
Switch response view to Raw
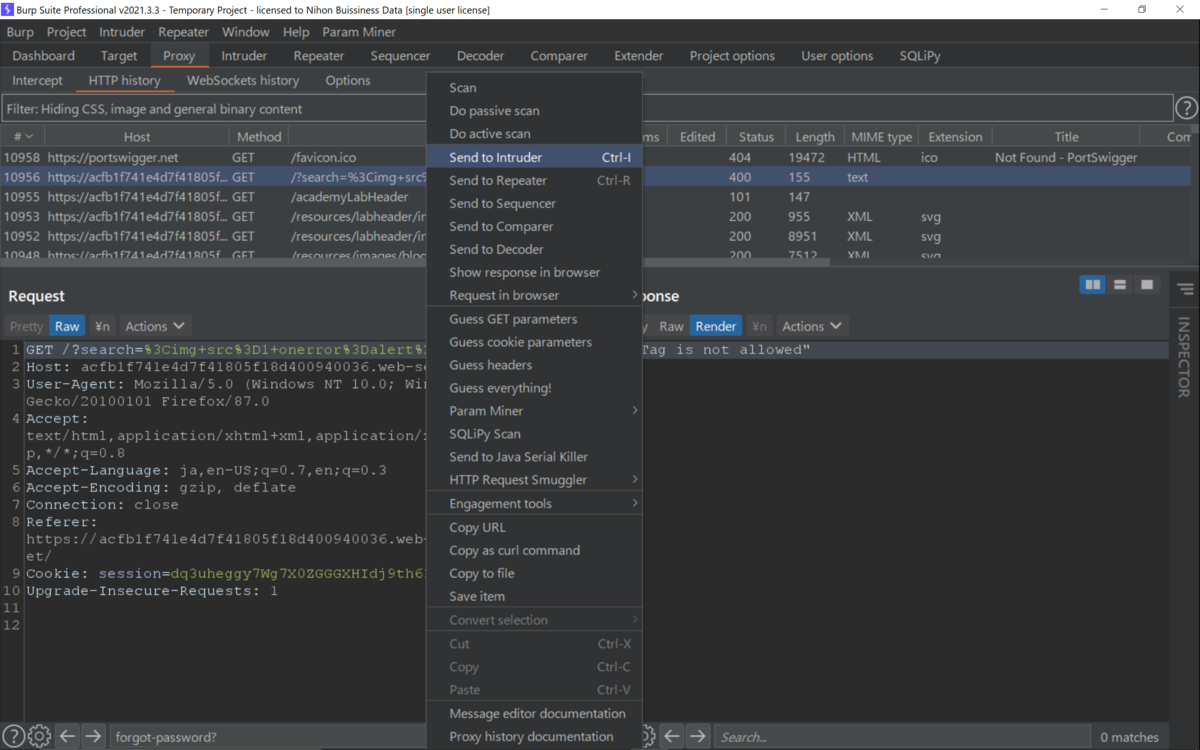coord(672,326)
